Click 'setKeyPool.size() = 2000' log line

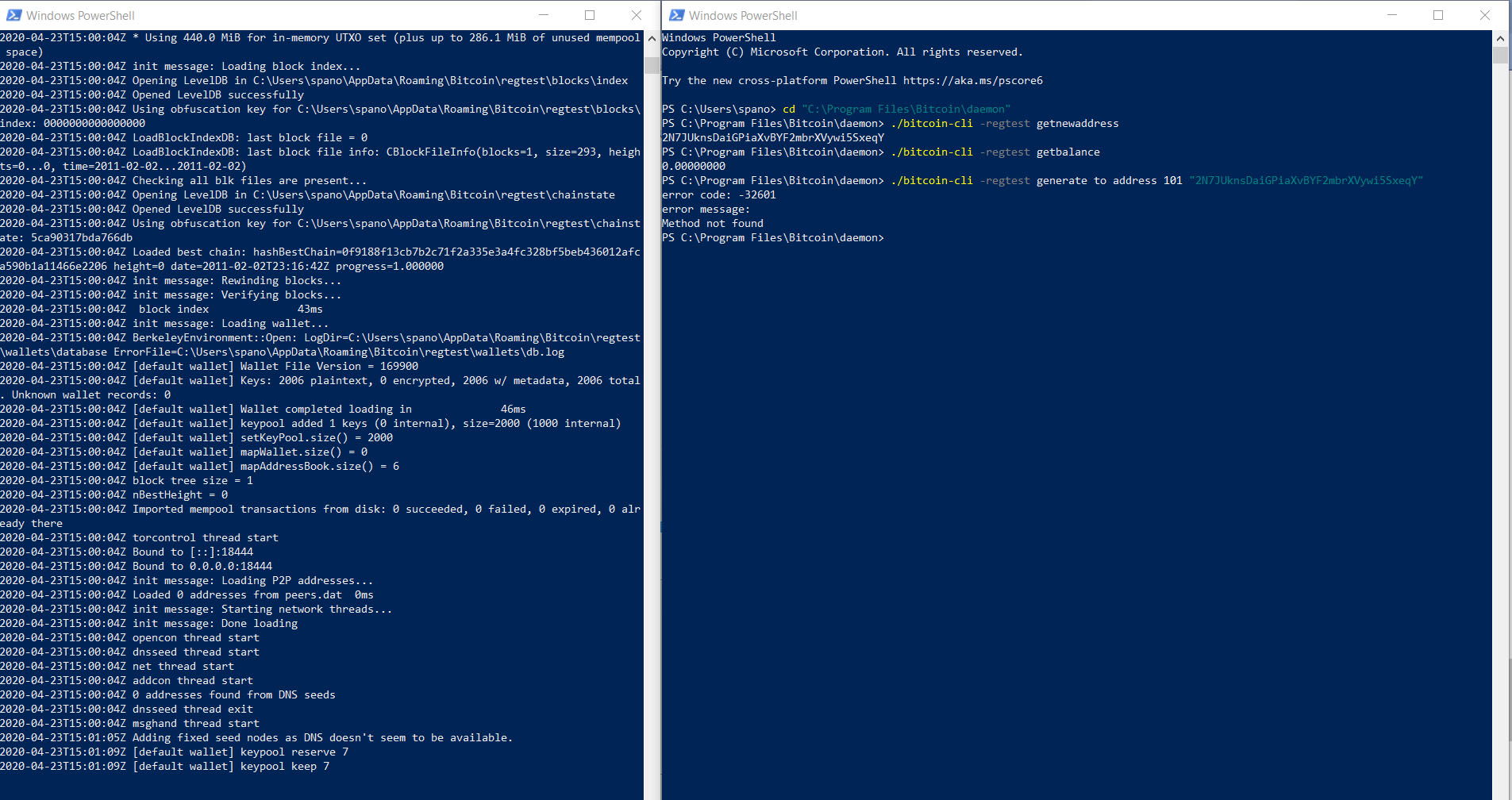click(197, 437)
